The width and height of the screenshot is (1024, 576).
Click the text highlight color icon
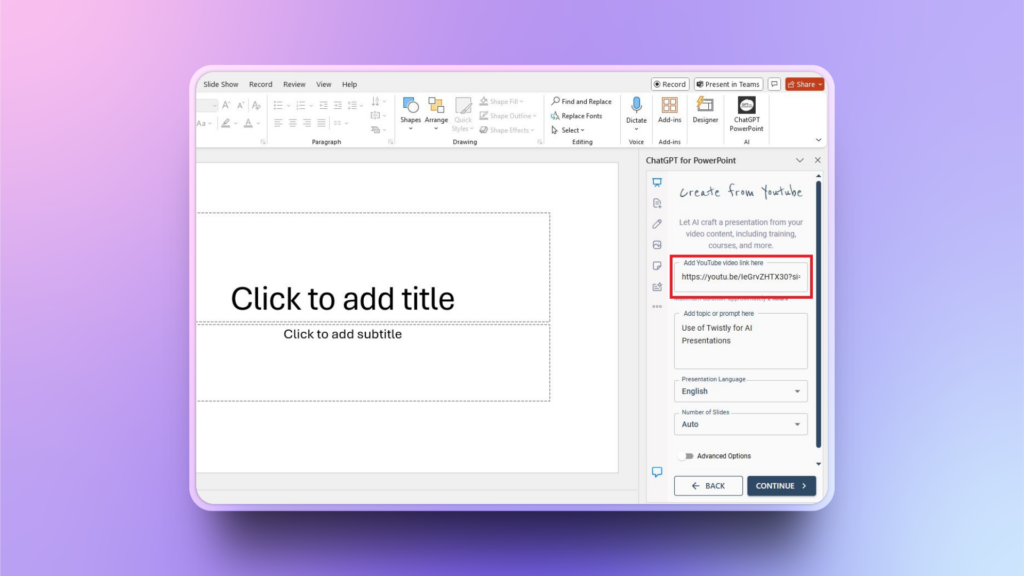225,123
